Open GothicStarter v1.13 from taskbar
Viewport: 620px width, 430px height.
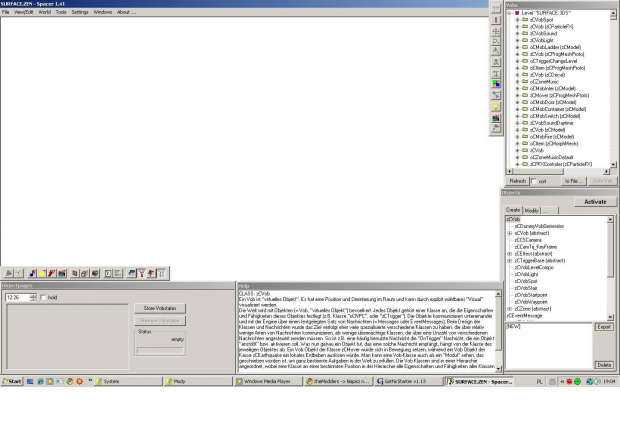(409, 381)
